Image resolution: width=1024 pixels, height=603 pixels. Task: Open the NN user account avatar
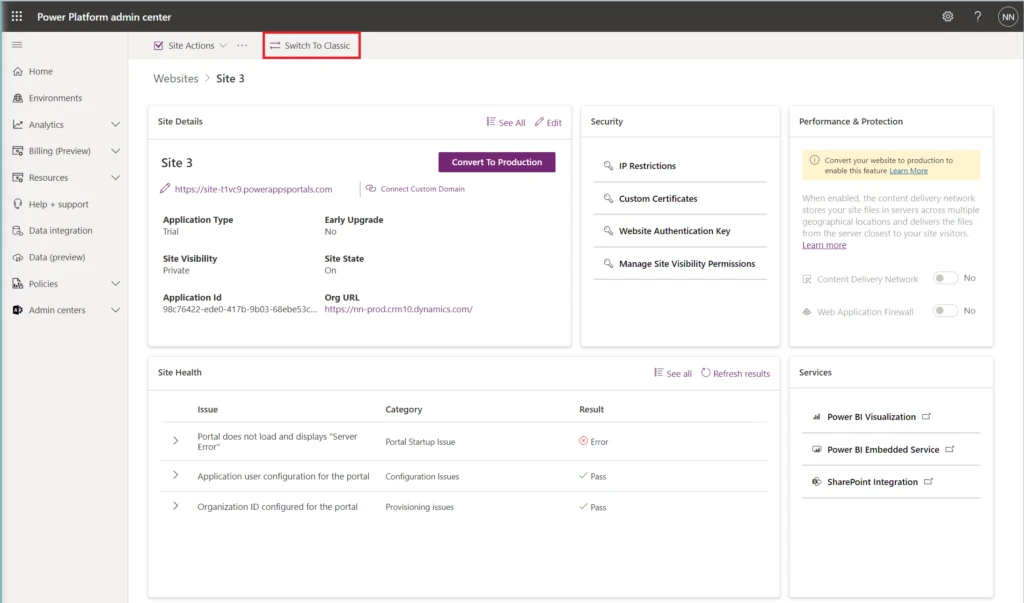pyautogui.click(x=1006, y=17)
